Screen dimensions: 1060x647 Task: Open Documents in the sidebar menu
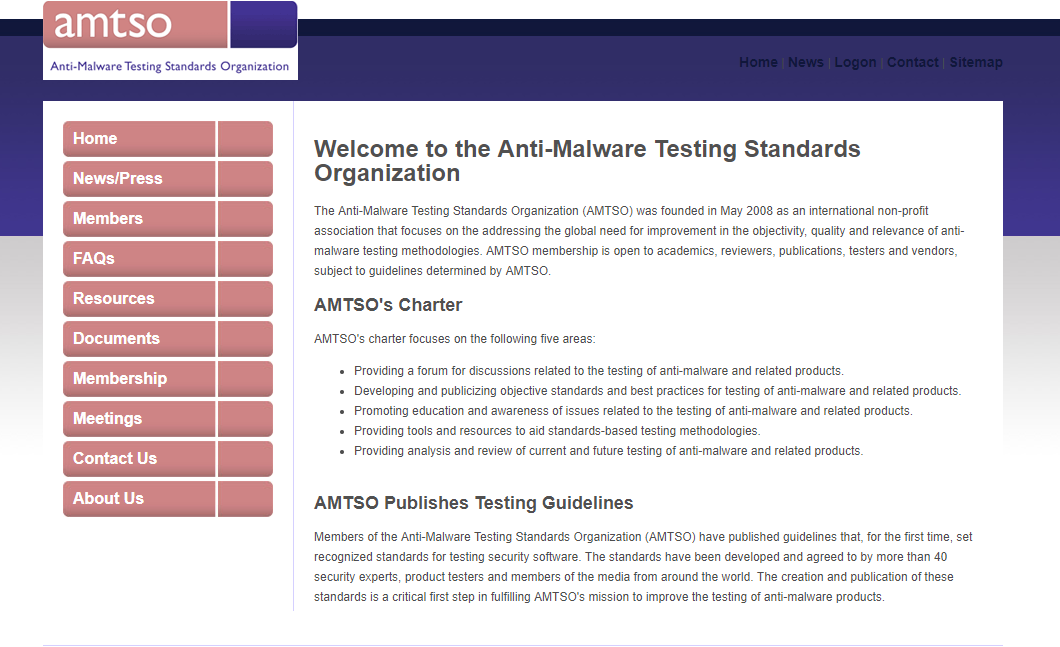pyautogui.click(x=168, y=338)
